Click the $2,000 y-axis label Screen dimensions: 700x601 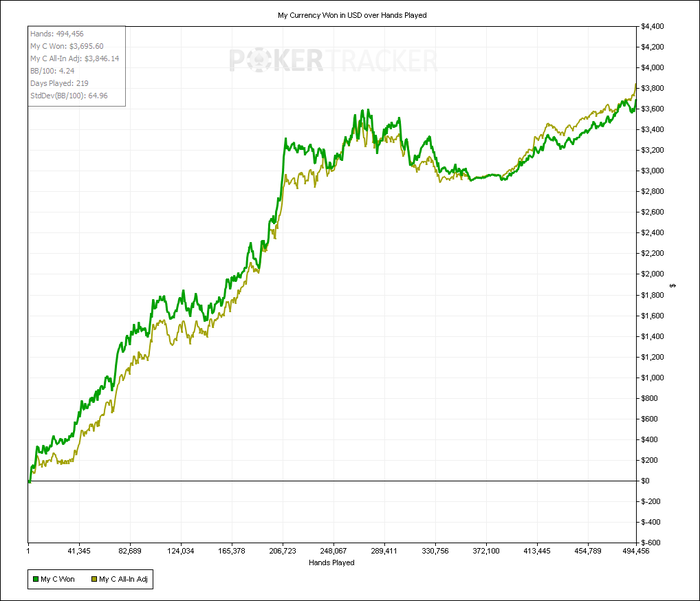coord(652,274)
